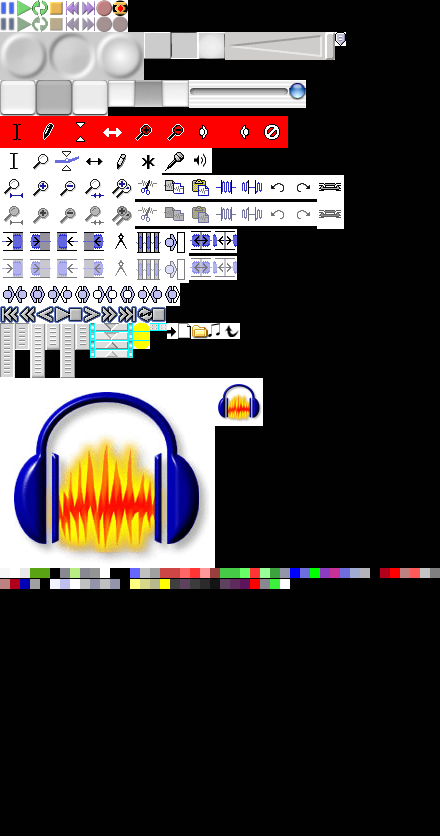This screenshot has width=440, height=836.
Task: Click the active Zoom In magnifier with plus
Action: coord(41,188)
